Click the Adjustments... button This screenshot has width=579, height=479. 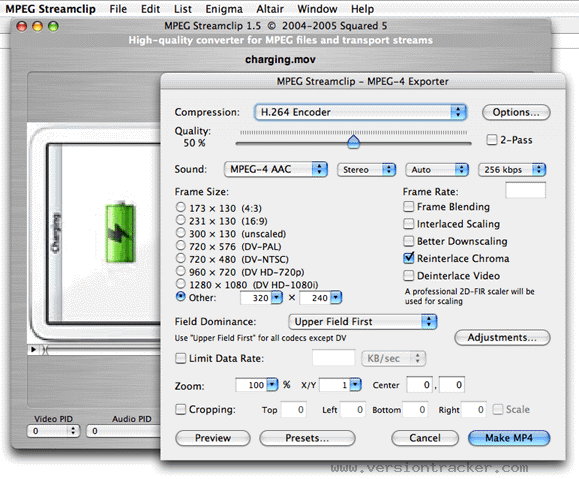click(x=502, y=338)
